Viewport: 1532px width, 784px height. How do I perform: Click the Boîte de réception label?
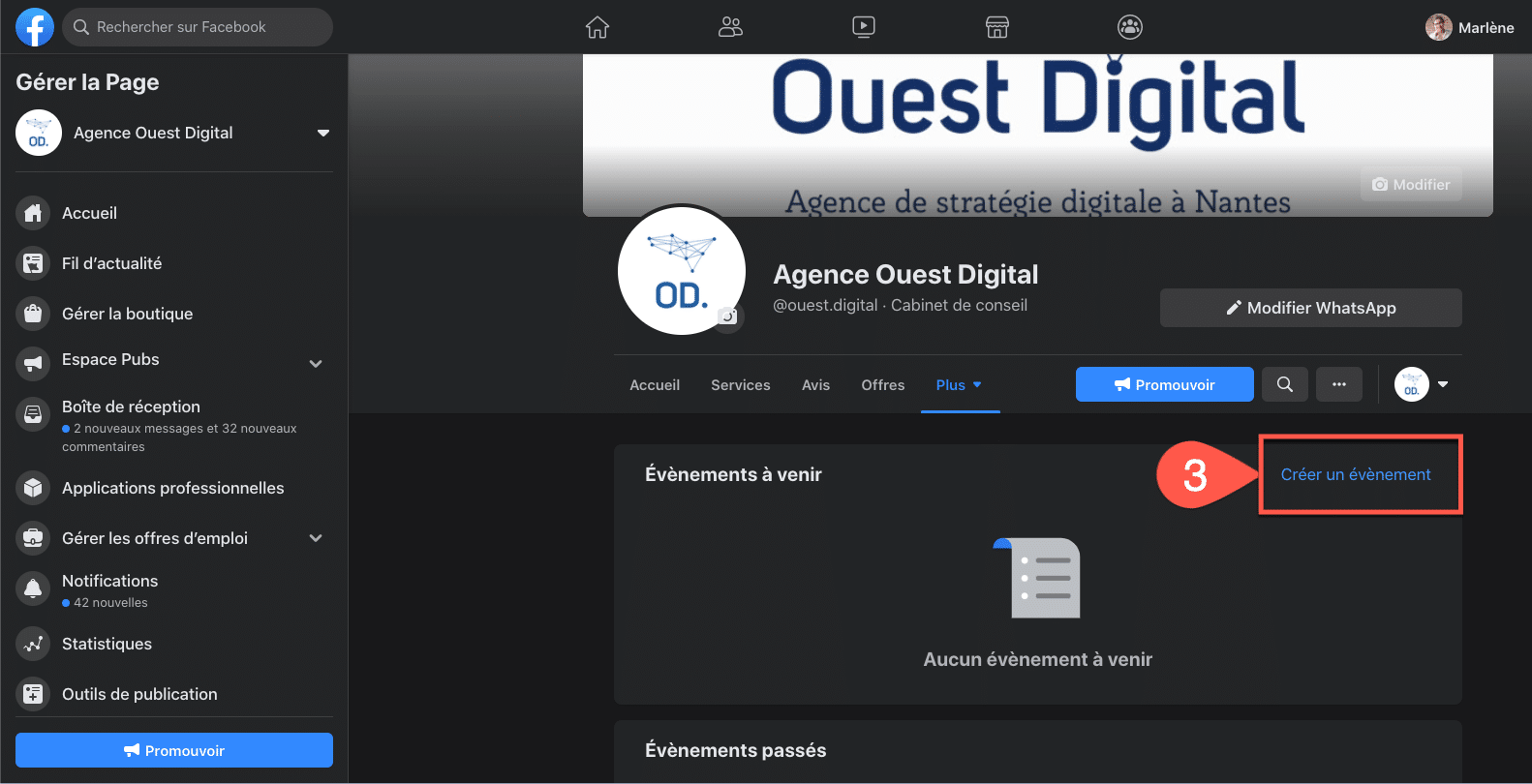(131, 407)
